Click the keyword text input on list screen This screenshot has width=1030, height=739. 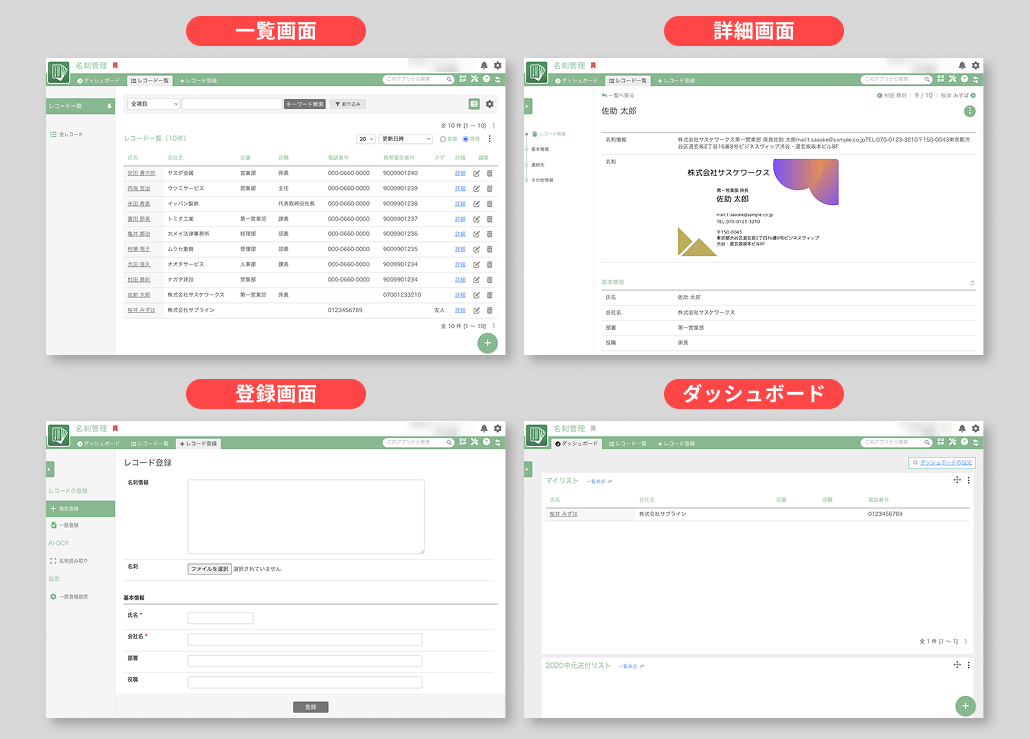232,104
